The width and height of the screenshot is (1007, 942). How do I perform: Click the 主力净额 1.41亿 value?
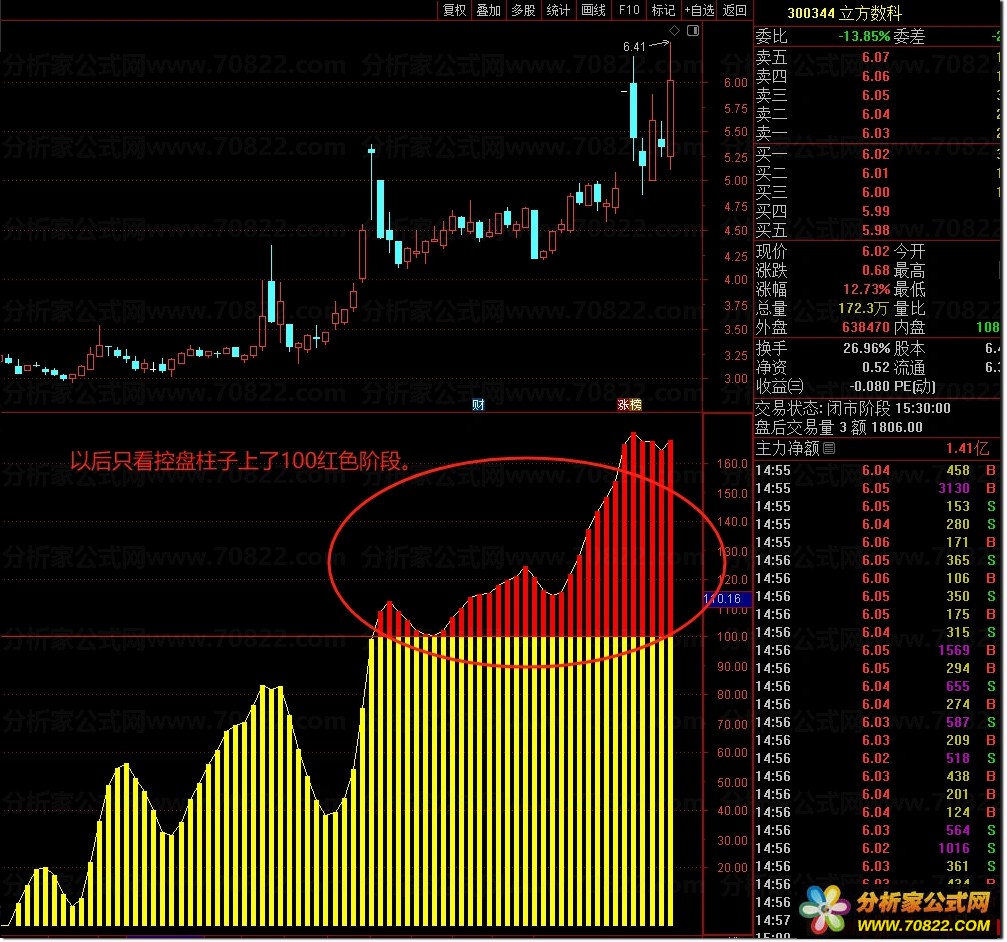click(x=967, y=448)
